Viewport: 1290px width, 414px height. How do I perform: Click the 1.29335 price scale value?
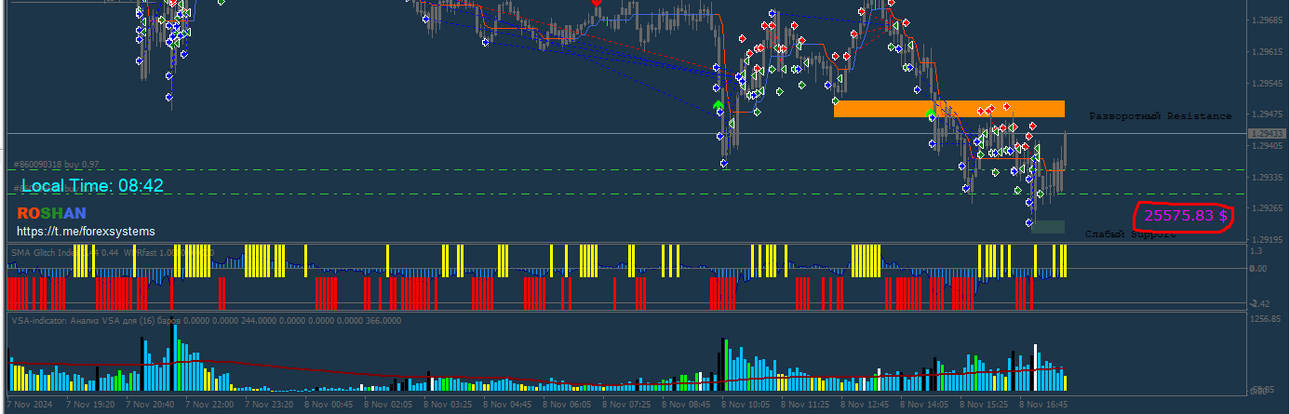[1267, 177]
